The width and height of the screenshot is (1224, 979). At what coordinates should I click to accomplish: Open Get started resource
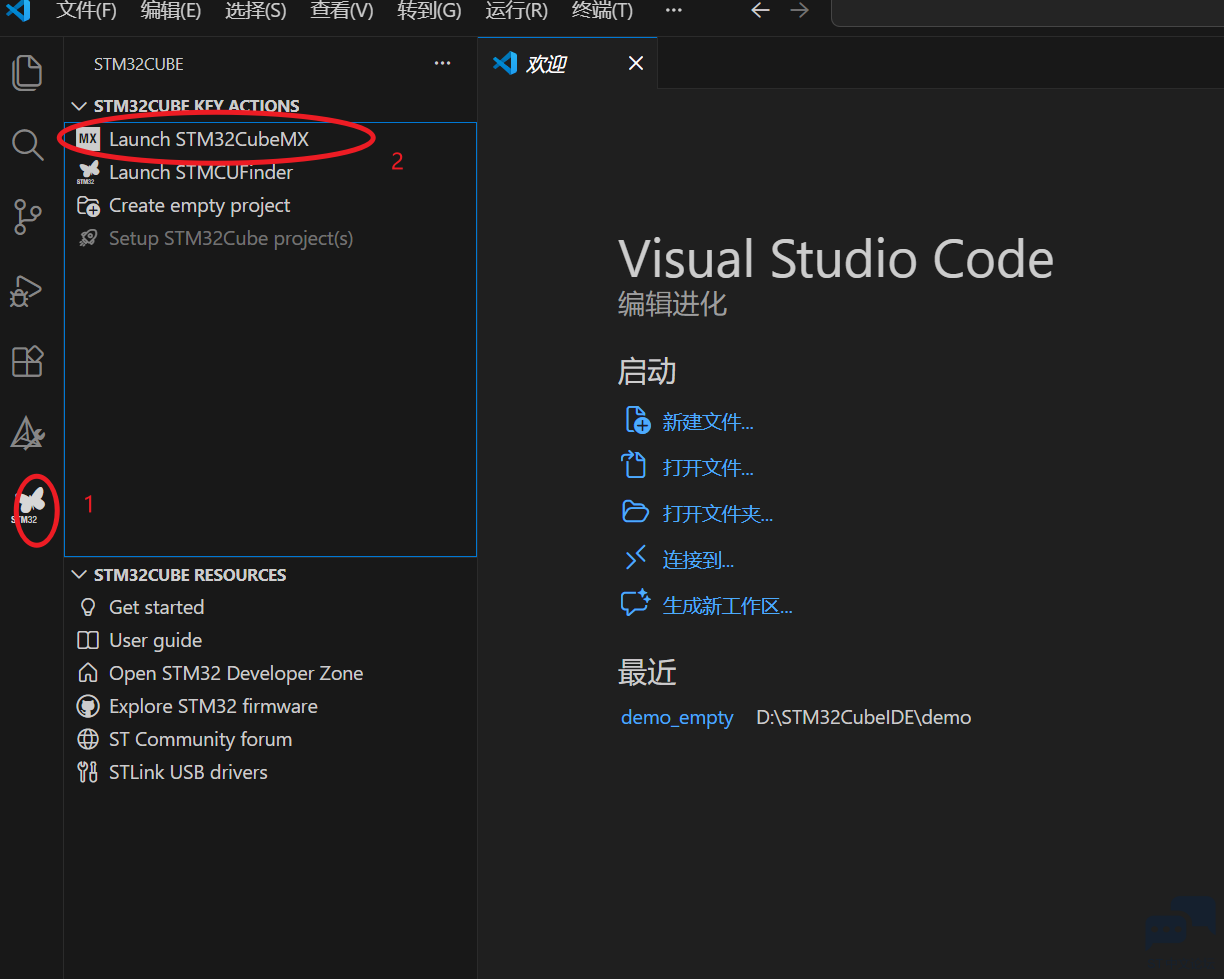pyautogui.click(x=270, y=607)
